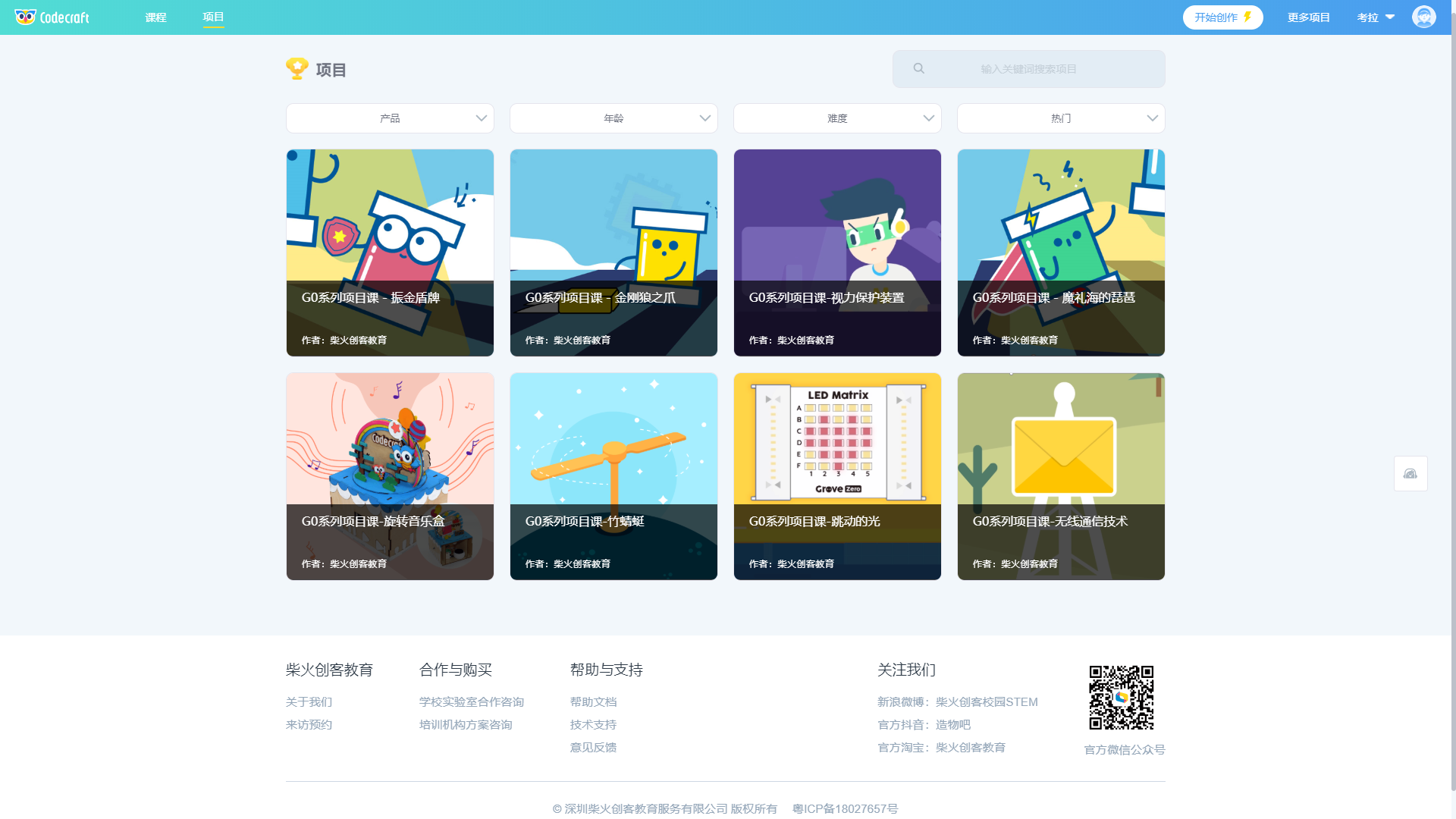The image size is (1456, 819).
Task: Open the 更多项目 link
Action: [1308, 17]
